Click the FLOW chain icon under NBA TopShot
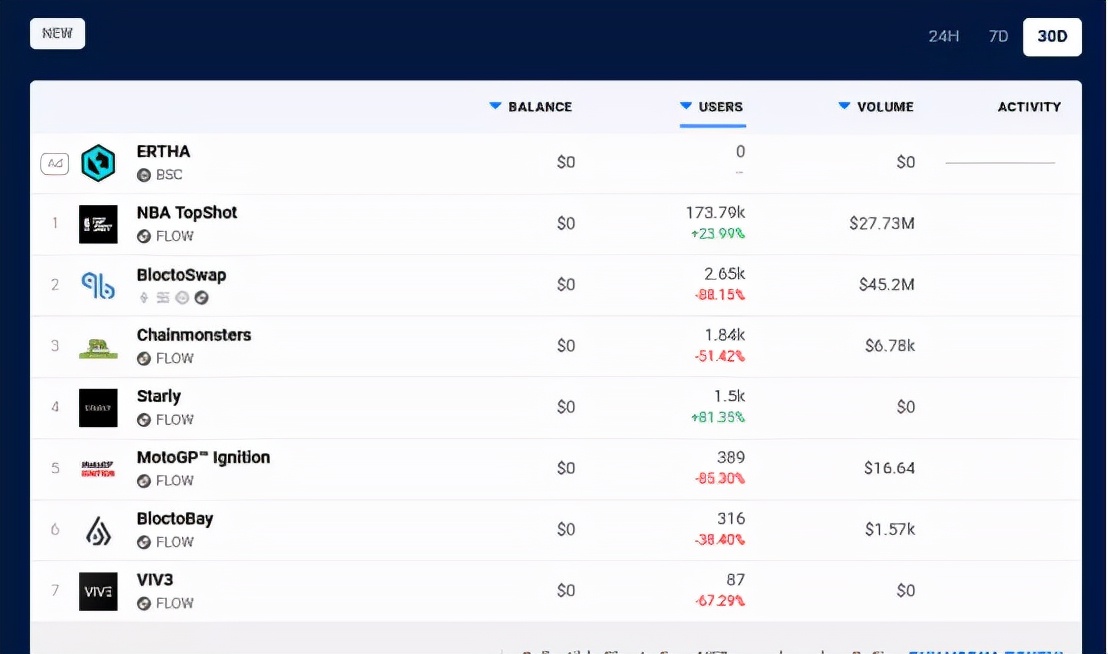 coord(144,237)
